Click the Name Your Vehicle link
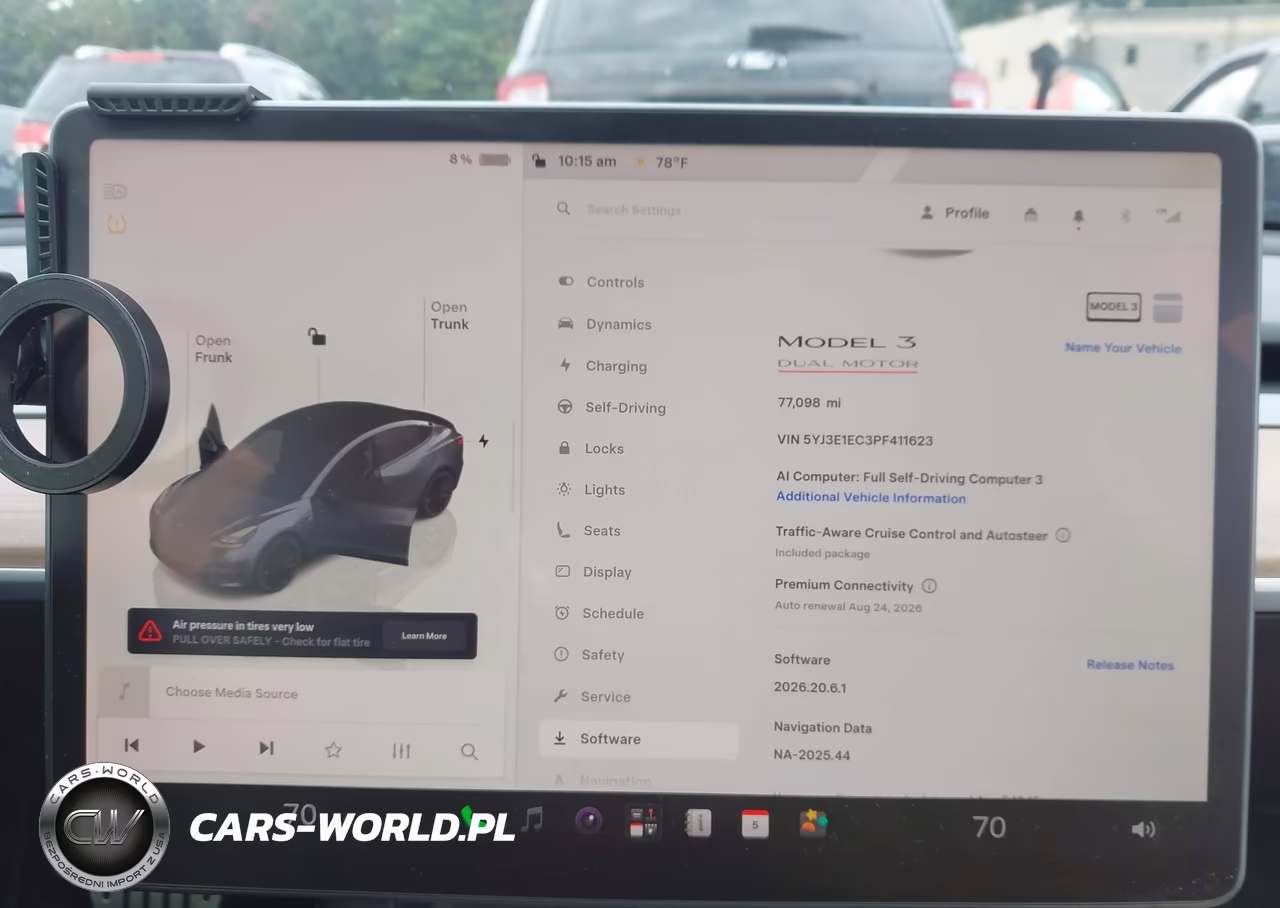1280x908 pixels. click(x=1123, y=348)
